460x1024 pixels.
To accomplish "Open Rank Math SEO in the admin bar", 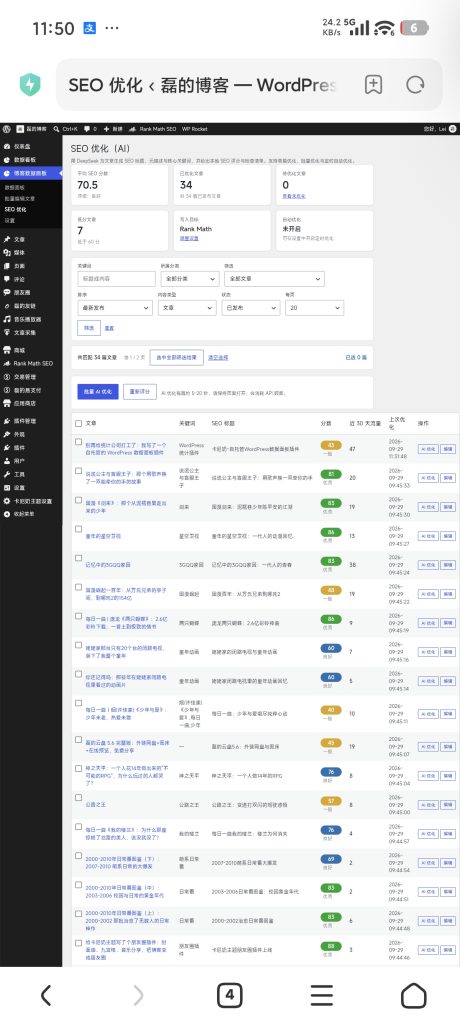I will [154, 129].
